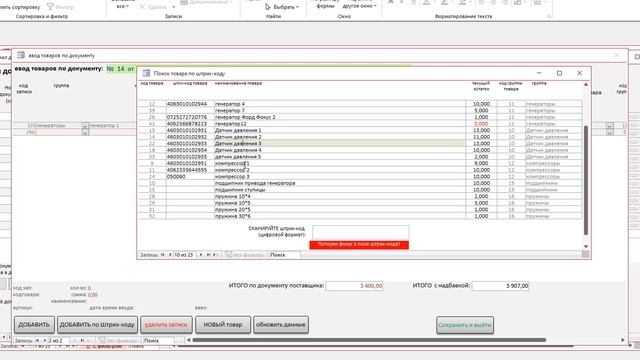Click the scroll down arrow of search window
The height and width of the screenshot is (360, 640).
(x=586, y=247)
